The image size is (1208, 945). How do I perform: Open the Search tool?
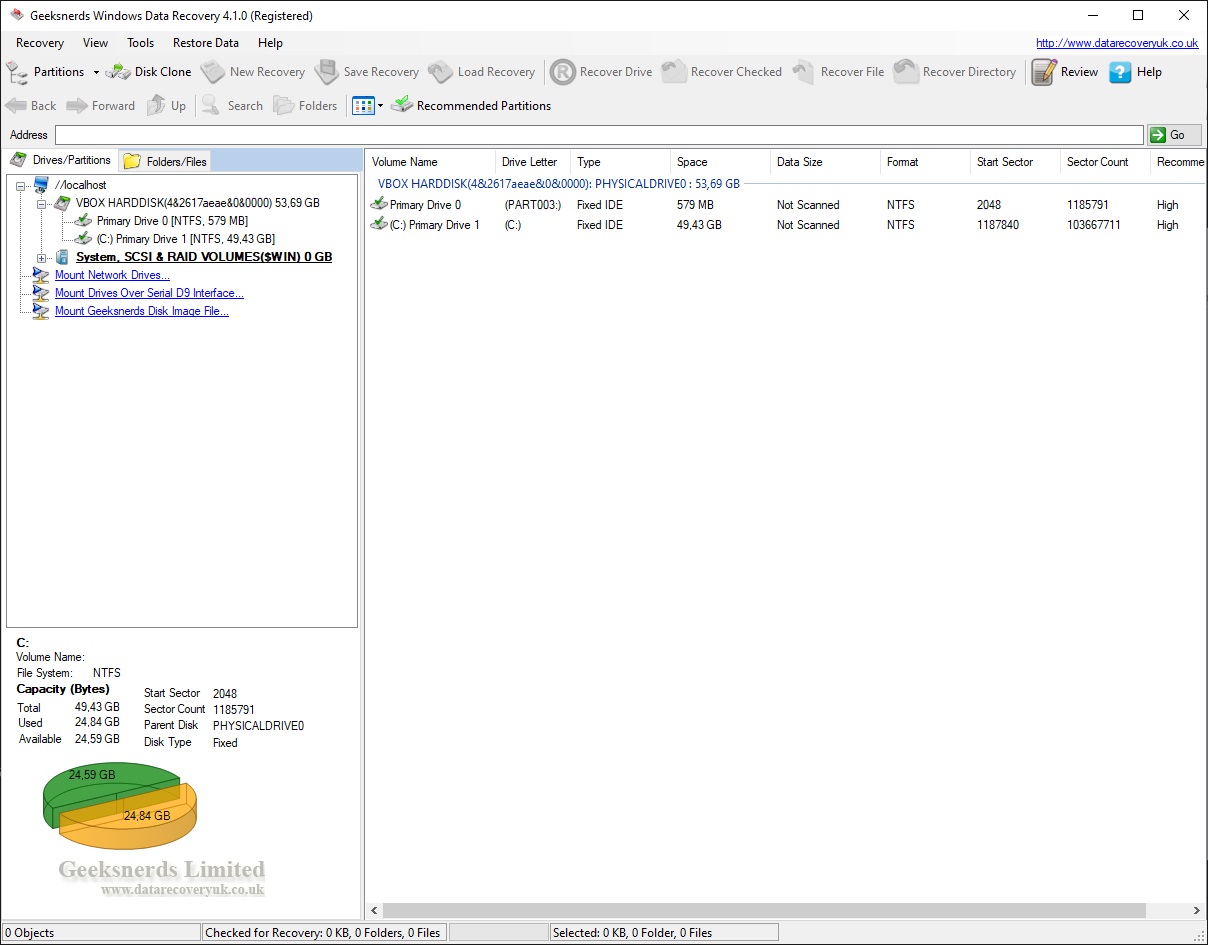(x=232, y=106)
